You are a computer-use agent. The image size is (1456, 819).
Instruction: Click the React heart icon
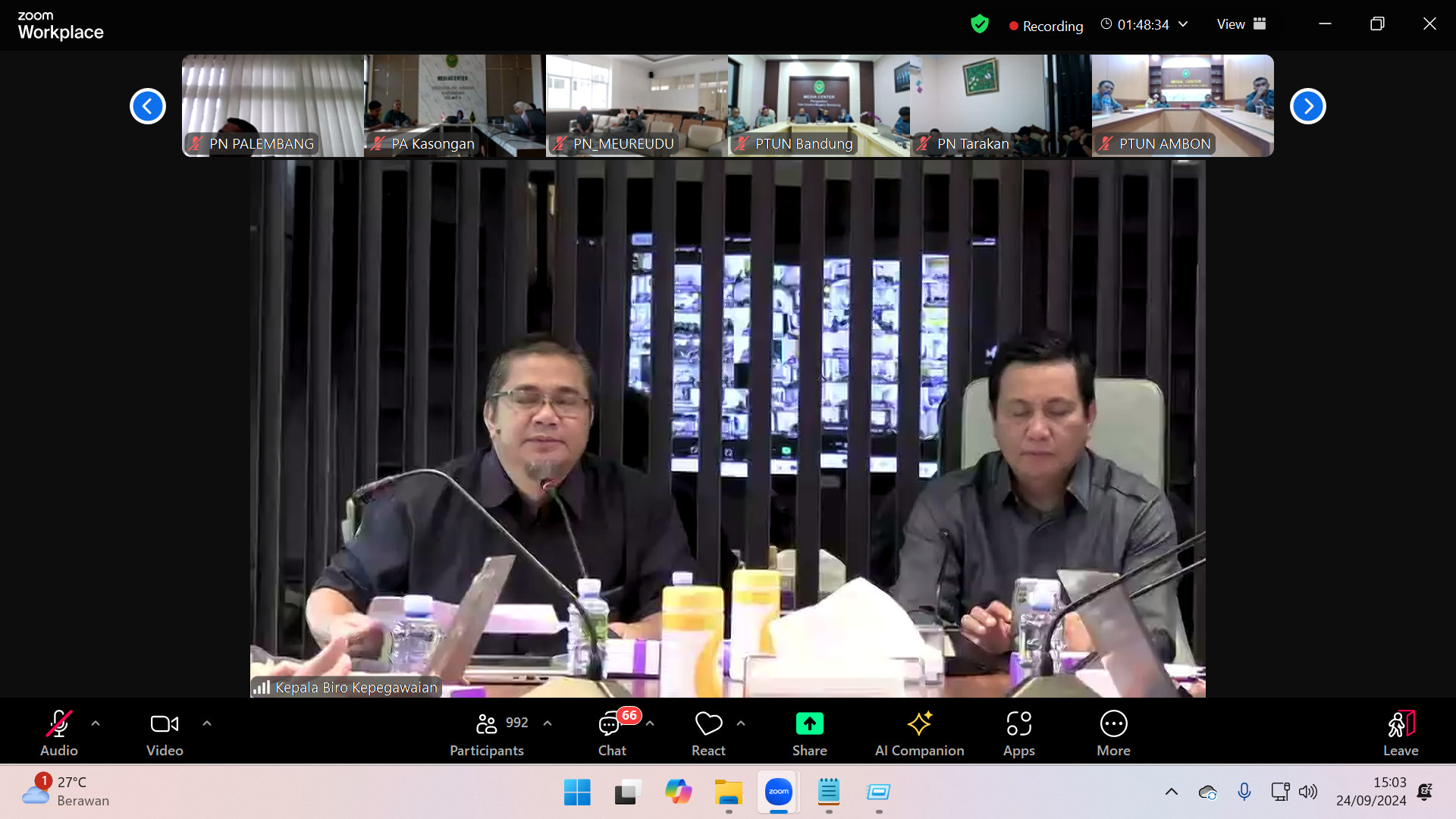click(708, 724)
